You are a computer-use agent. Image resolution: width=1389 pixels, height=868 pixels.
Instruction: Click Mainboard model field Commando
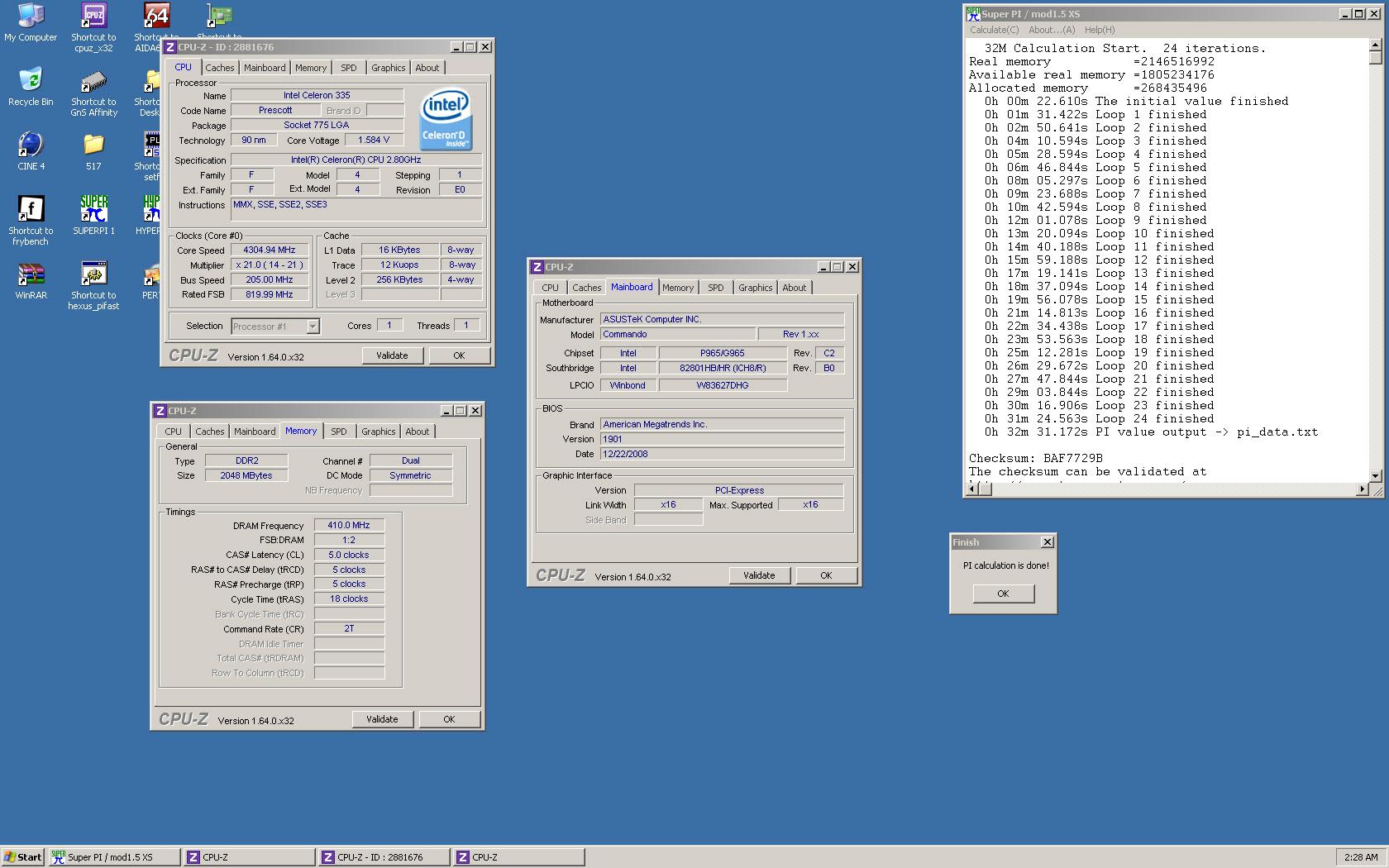[677, 334]
